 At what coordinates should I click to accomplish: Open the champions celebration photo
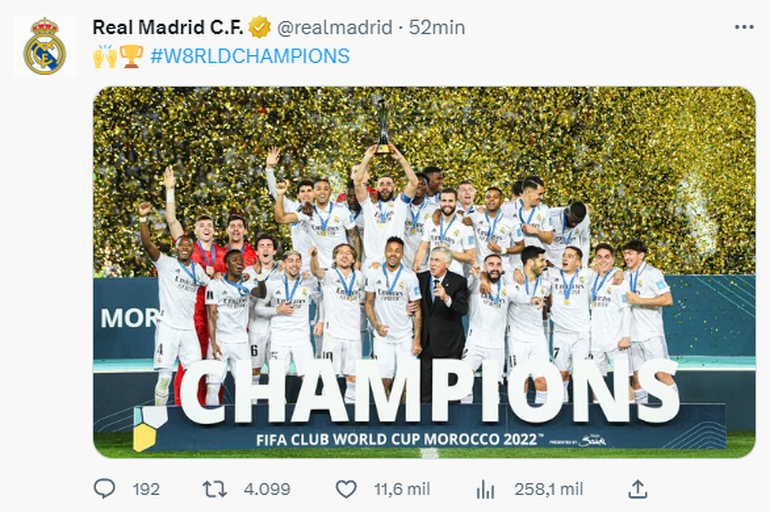point(424,272)
